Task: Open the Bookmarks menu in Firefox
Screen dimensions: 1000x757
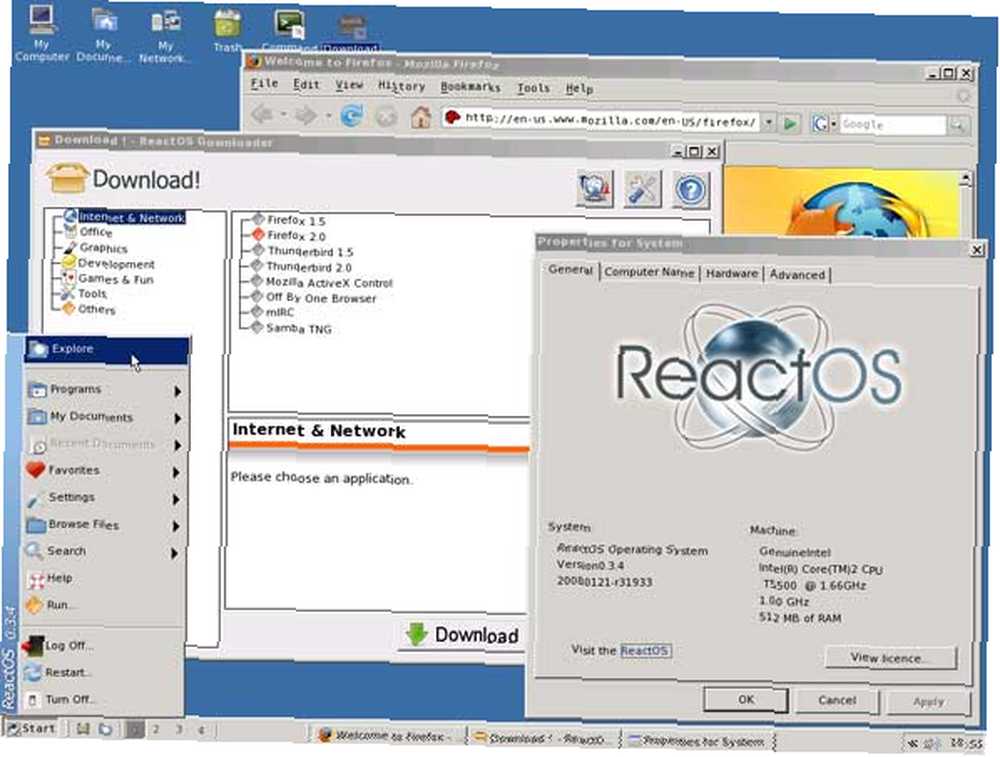Action: 471,87
